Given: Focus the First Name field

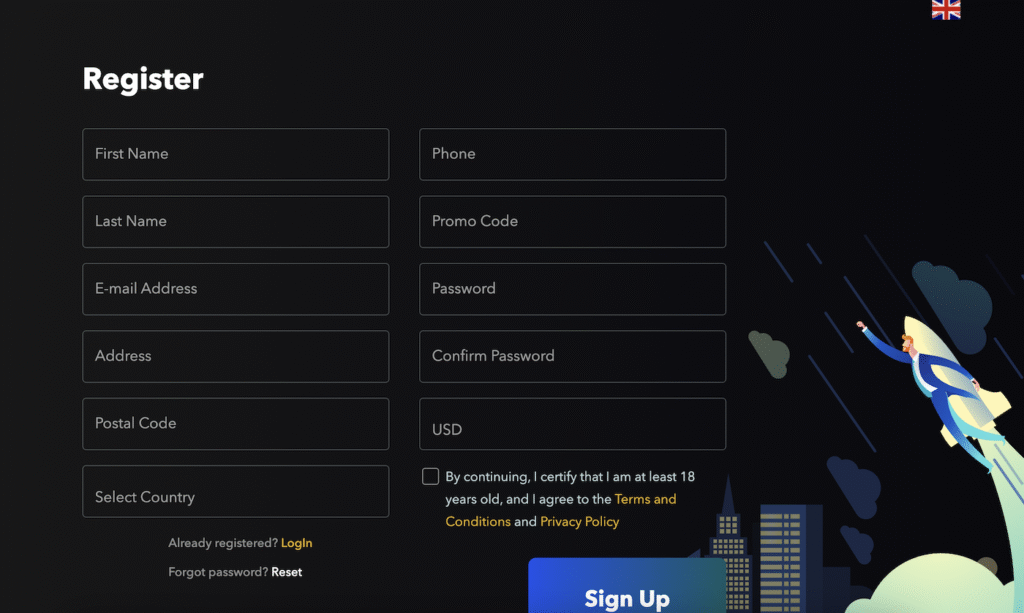Looking at the screenshot, I should pos(236,154).
